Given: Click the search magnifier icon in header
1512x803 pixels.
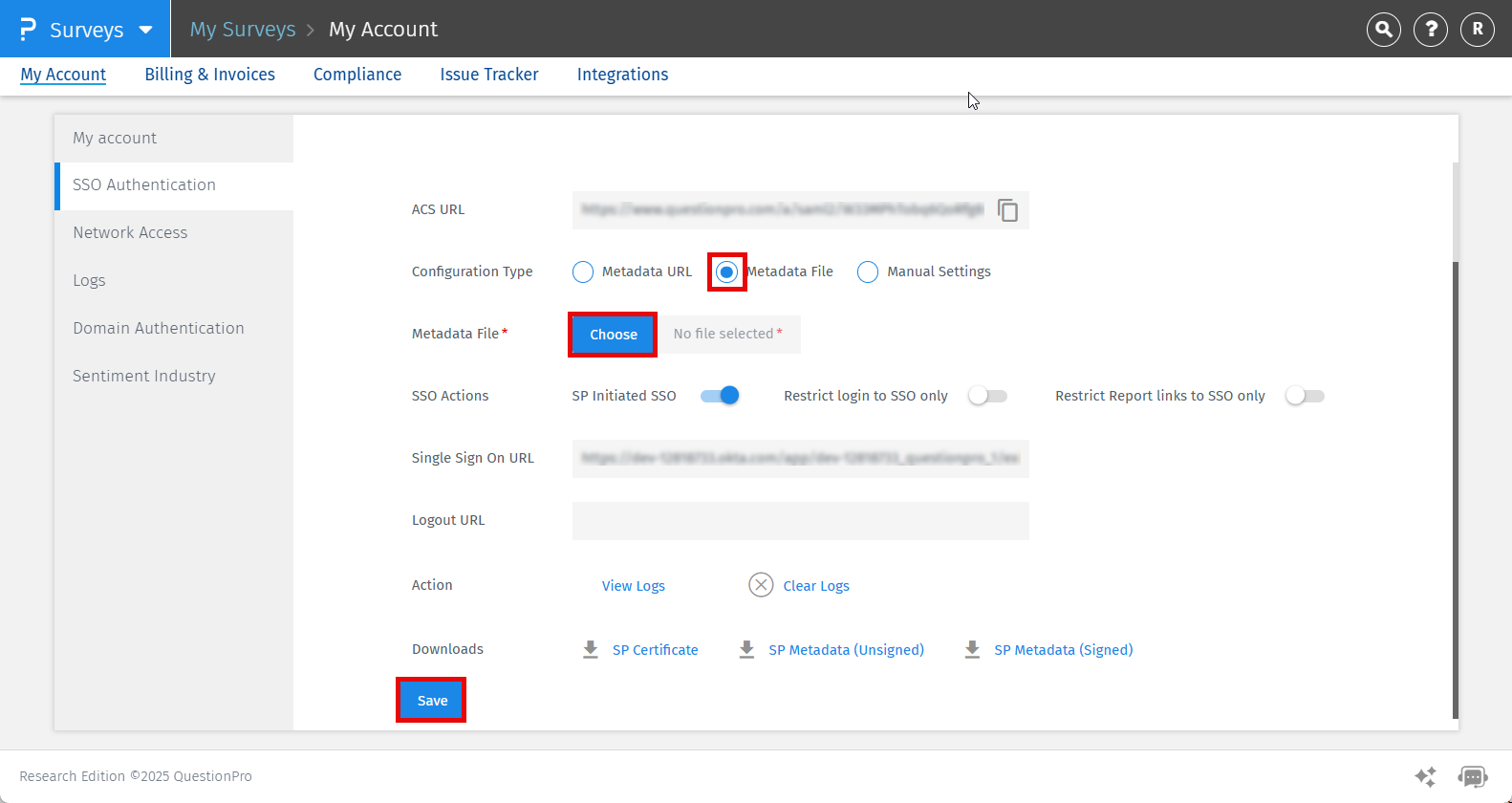Looking at the screenshot, I should [x=1383, y=30].
